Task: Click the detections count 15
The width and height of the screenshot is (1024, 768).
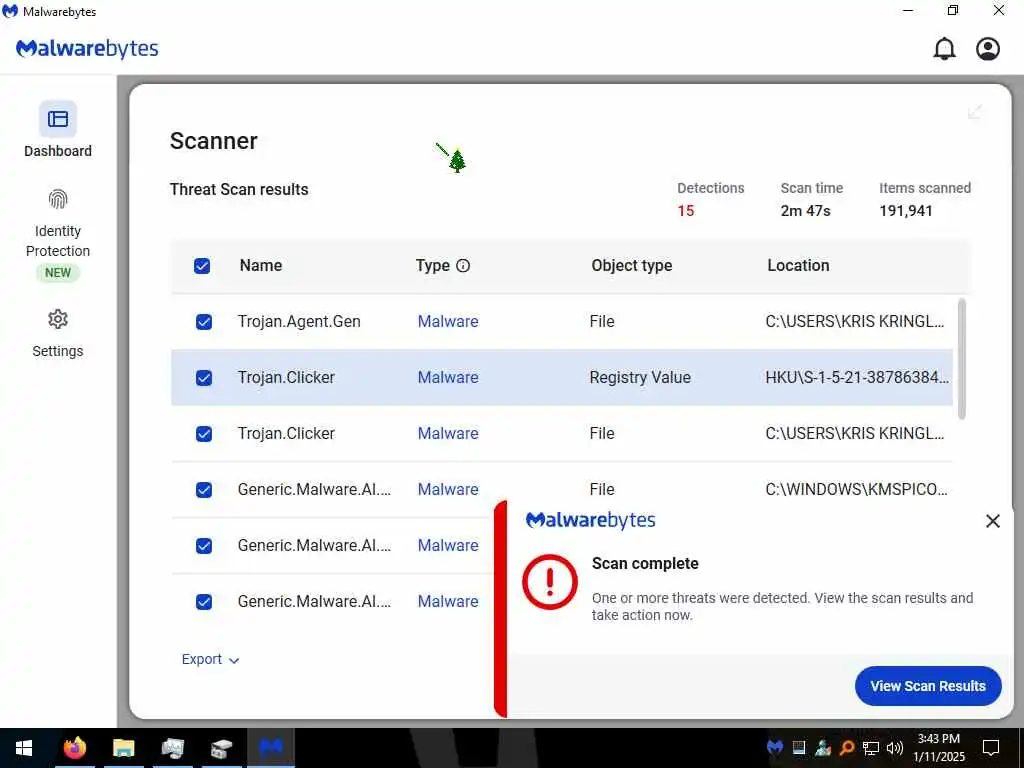Action: (686, 211)
